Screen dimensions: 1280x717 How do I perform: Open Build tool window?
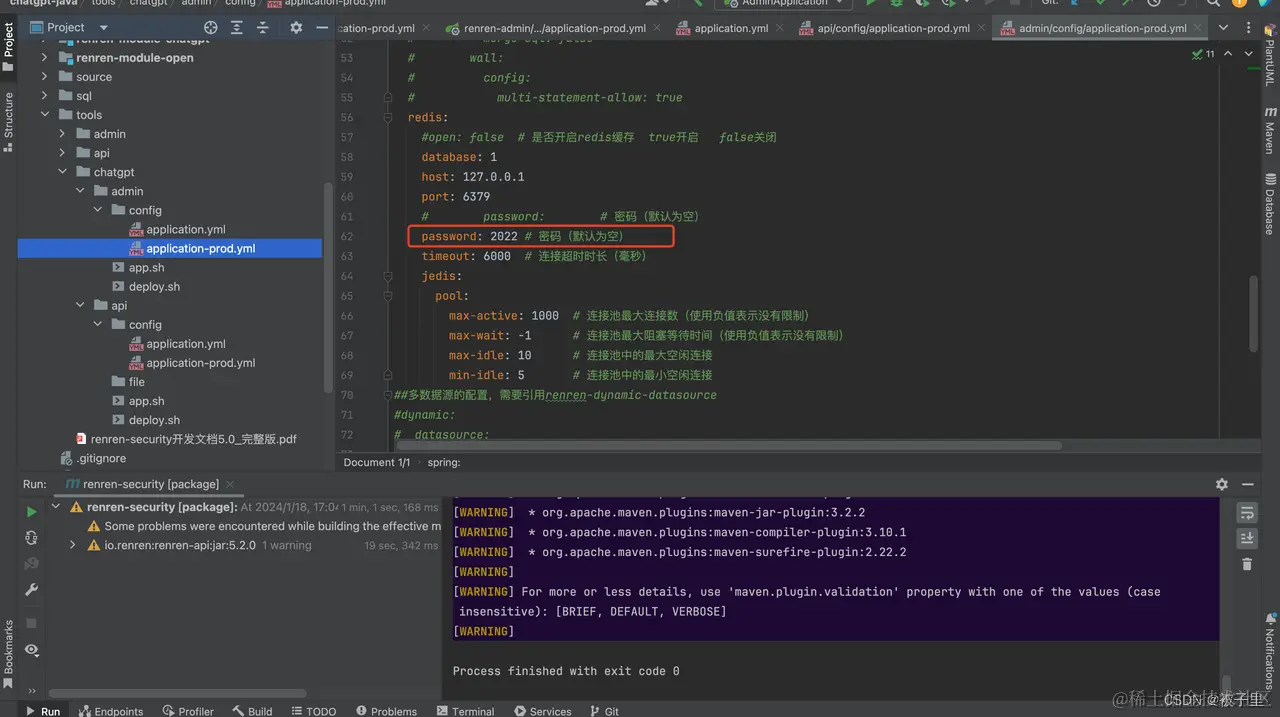pos(252,711)
